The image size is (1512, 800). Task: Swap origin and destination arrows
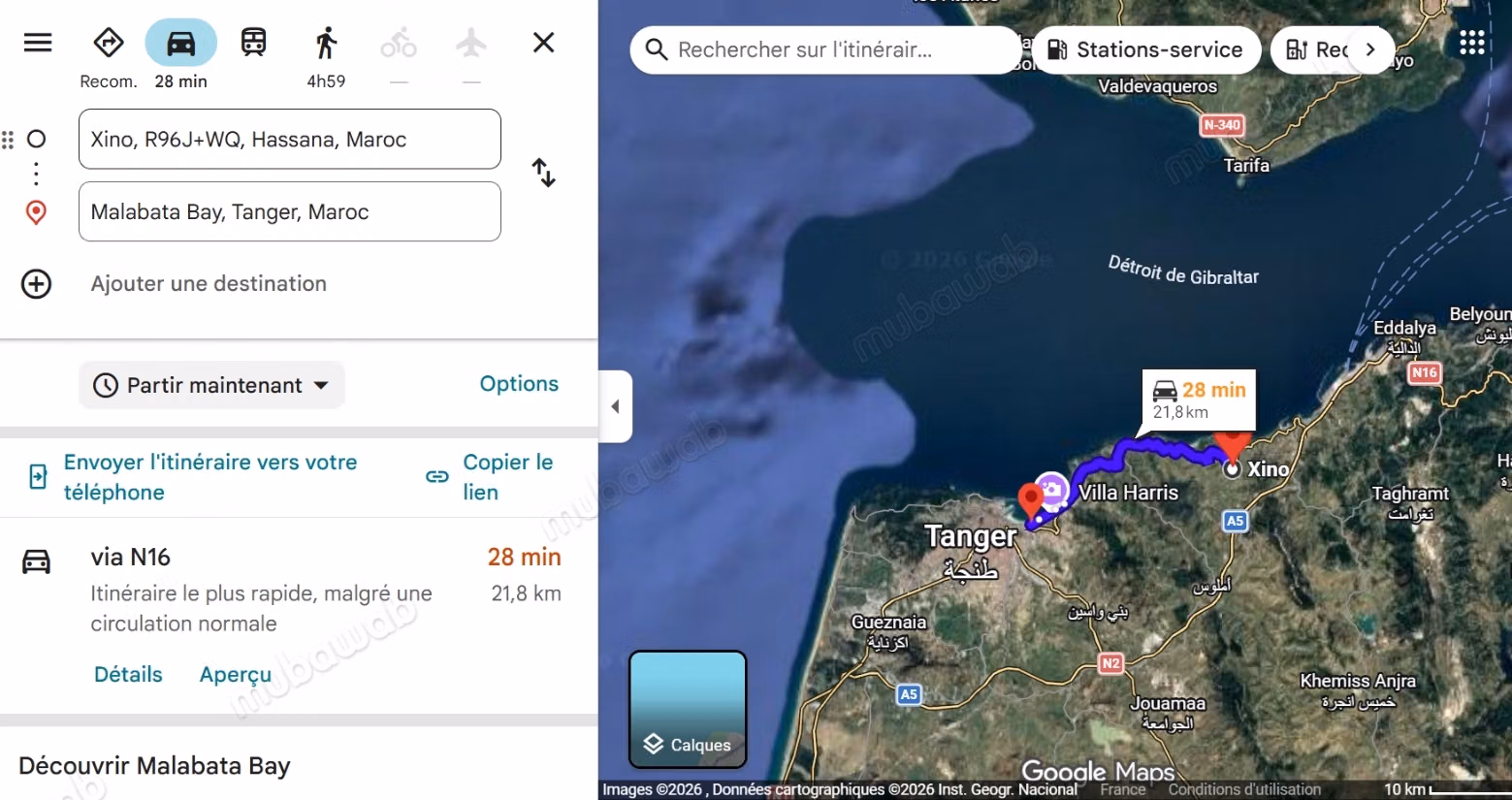pos(544,173)
